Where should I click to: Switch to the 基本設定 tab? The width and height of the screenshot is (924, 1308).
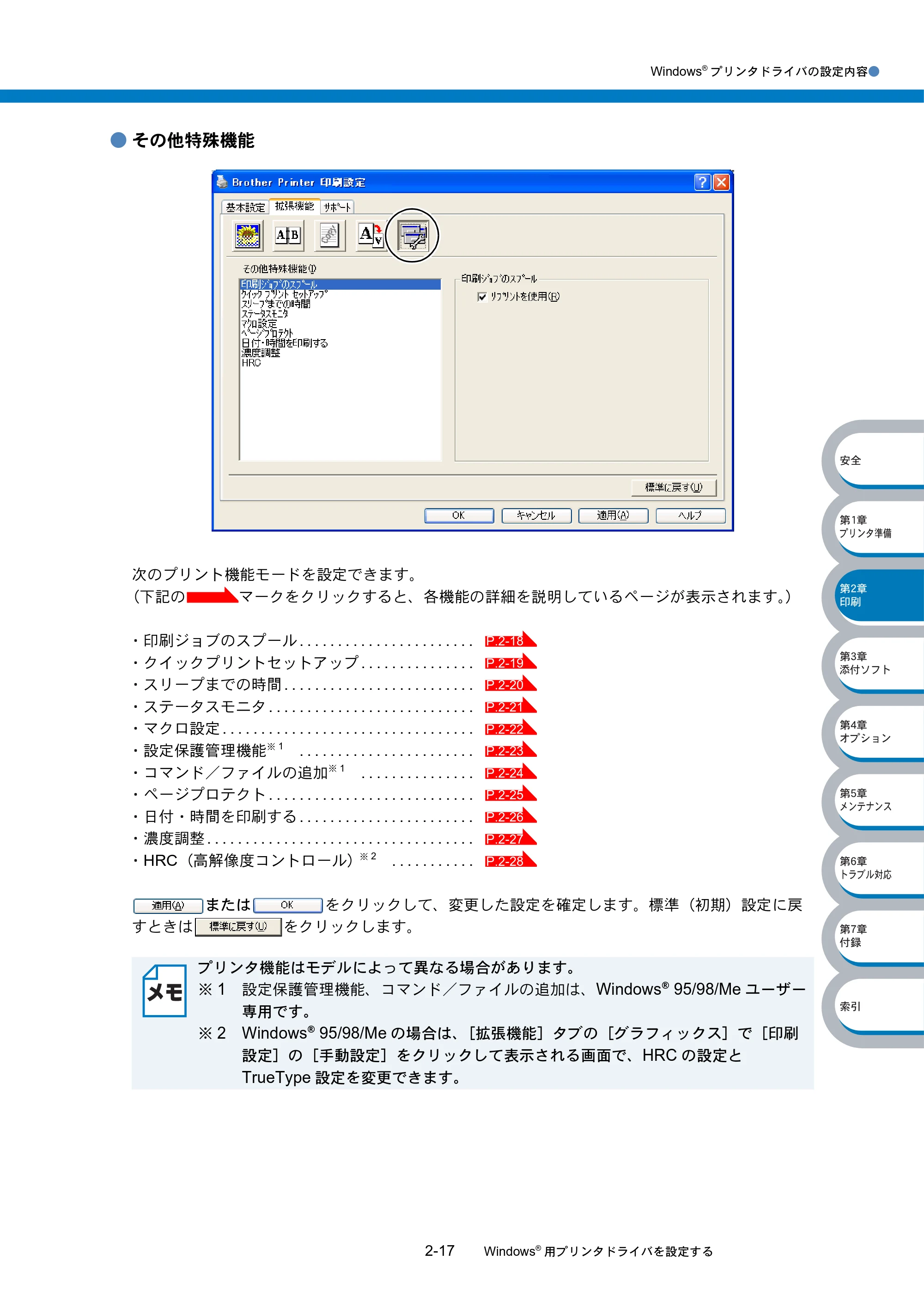(x=245, y=207)
